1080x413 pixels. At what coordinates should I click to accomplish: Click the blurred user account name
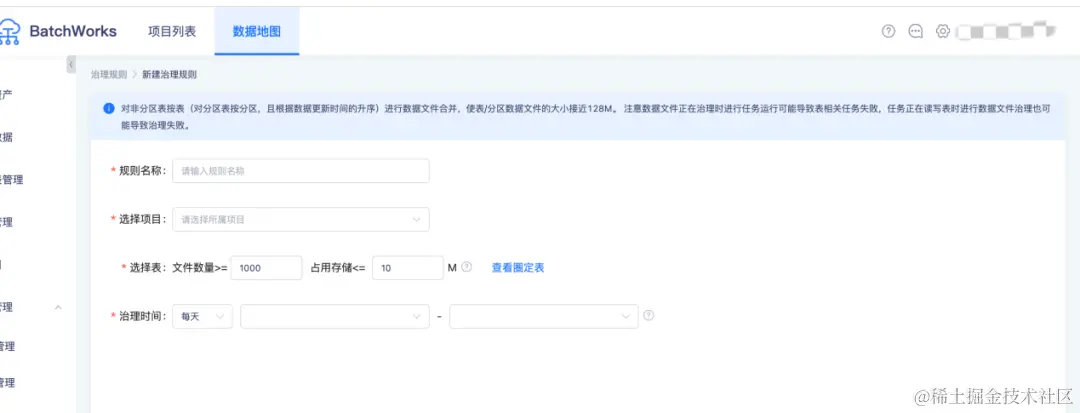click(x=1006, y=31)
